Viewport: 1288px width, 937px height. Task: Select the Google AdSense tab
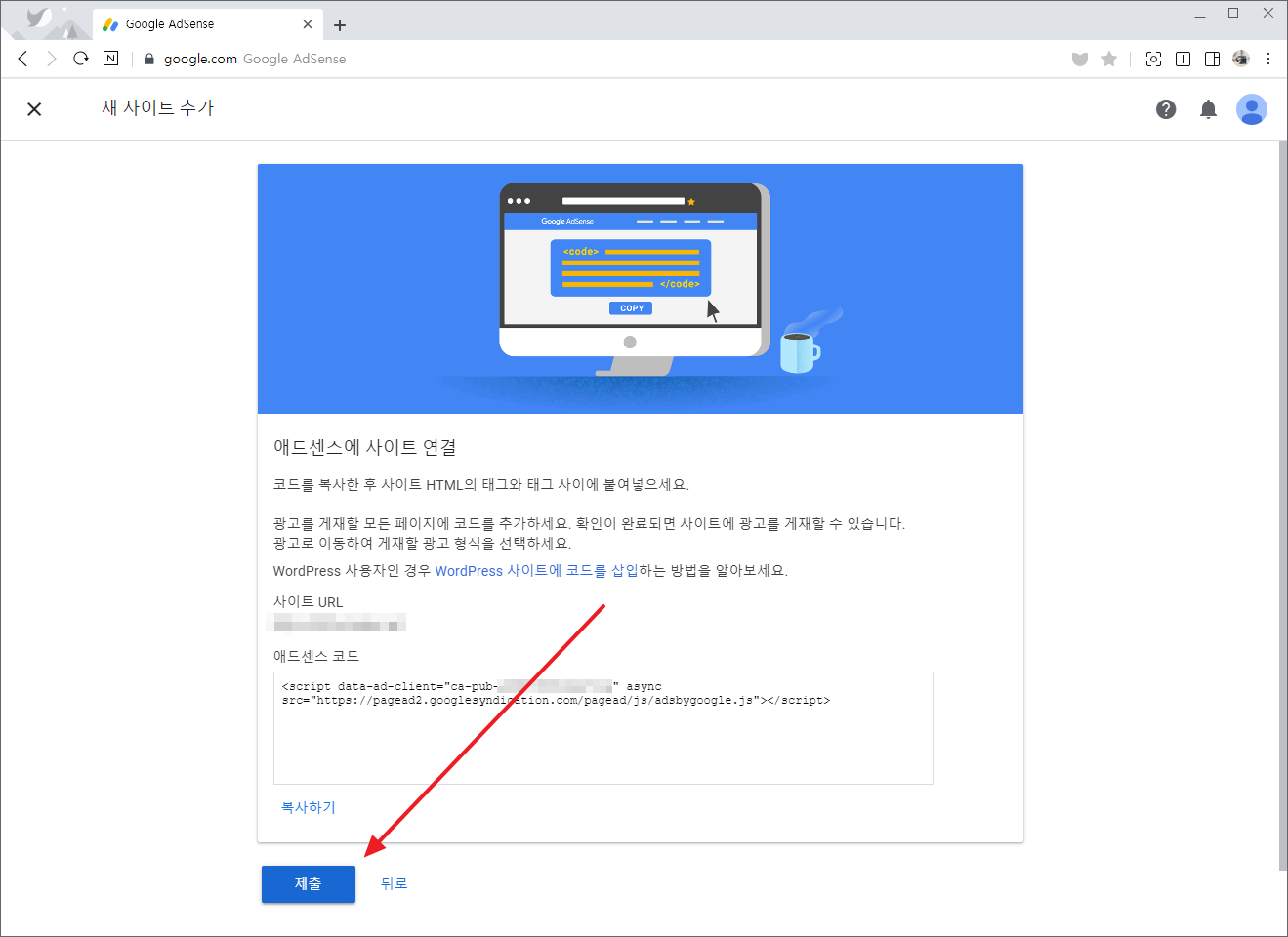point(208,24)
